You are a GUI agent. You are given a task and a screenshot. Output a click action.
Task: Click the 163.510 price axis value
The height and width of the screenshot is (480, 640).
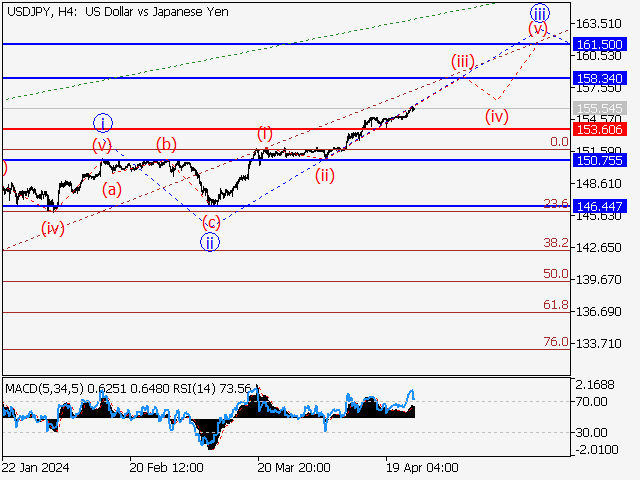[598, 24]
